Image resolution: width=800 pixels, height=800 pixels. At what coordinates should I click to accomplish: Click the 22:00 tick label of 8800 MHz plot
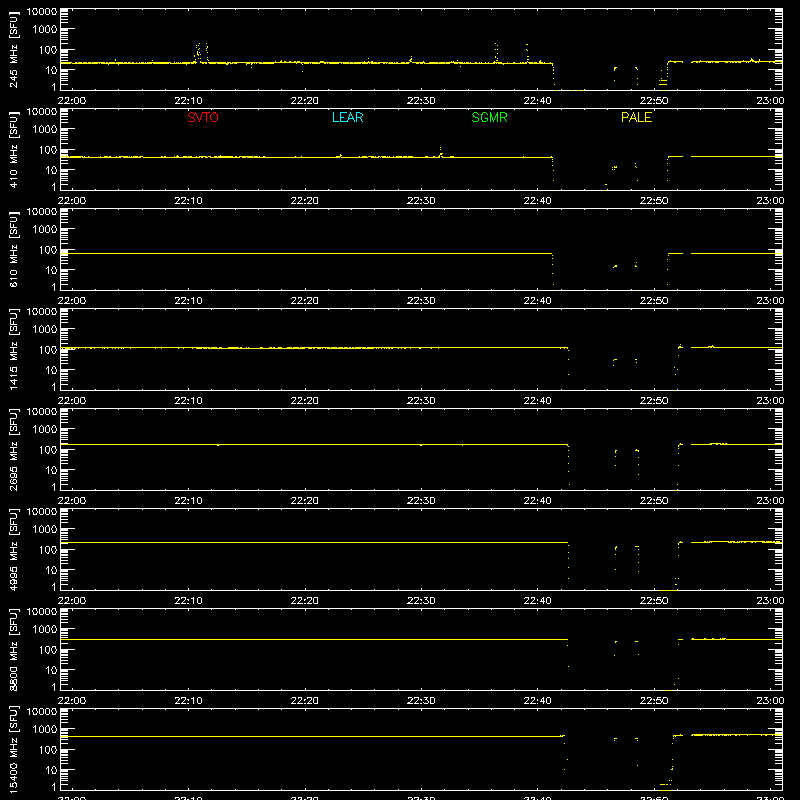click(71, 701)
